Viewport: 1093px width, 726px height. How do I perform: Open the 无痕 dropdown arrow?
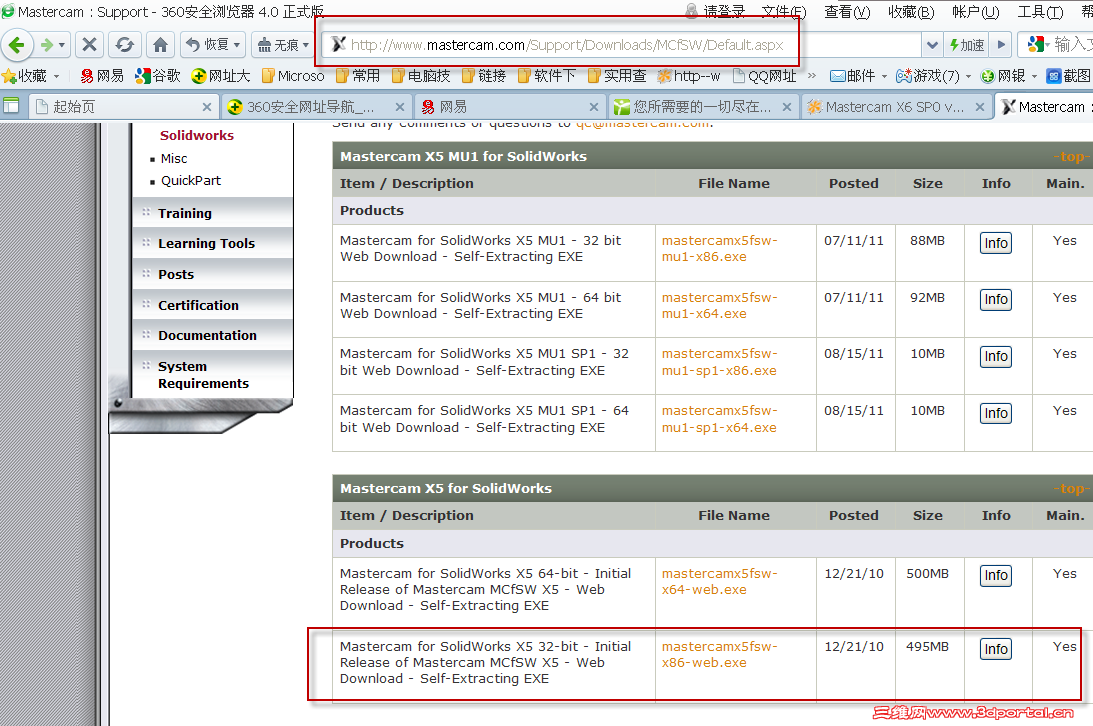coord(306,45)
